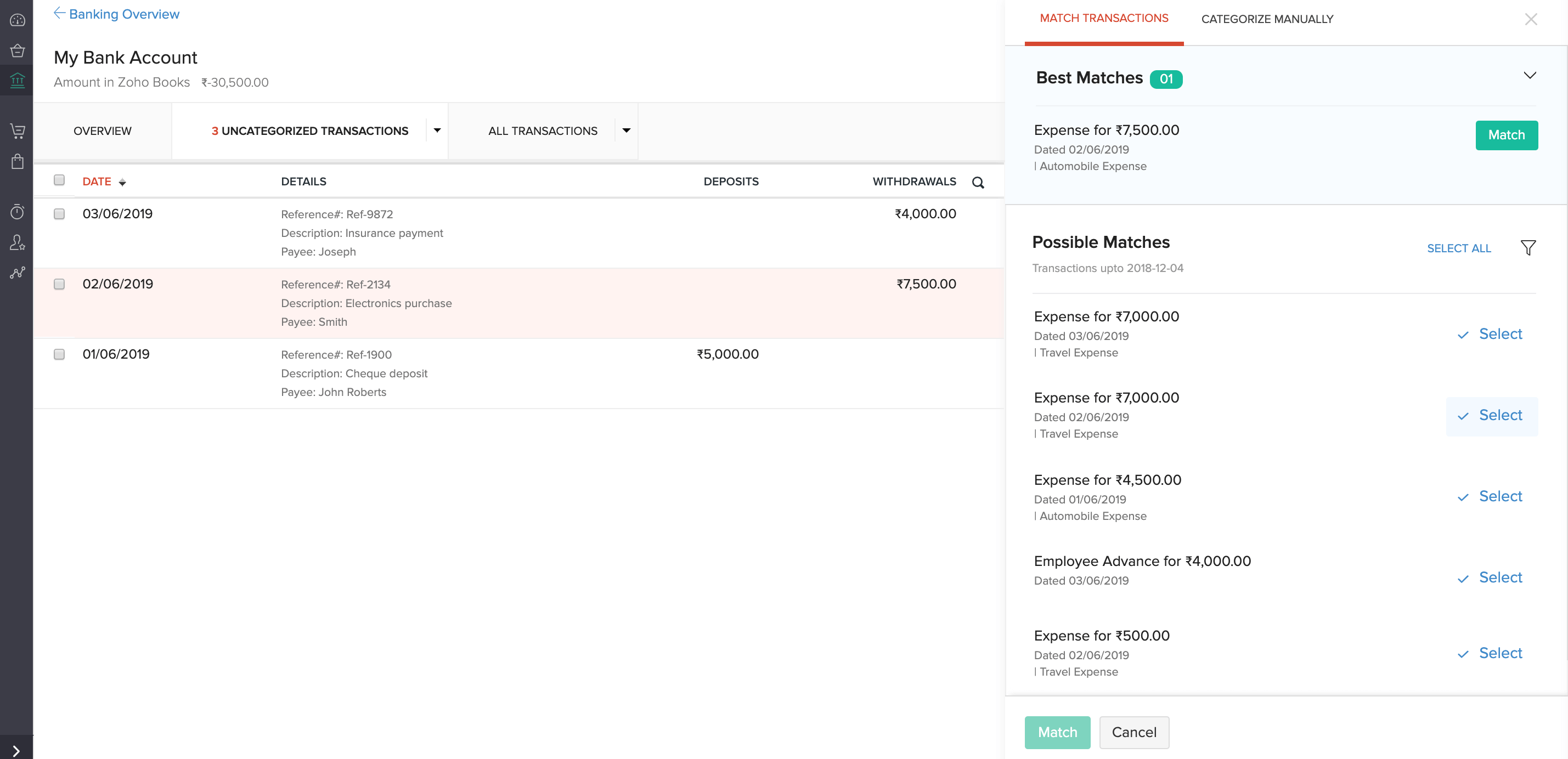The image size is (1568, 759).
Task: Open the Purchases bag sidebar icon
Action: coord(17,161)
